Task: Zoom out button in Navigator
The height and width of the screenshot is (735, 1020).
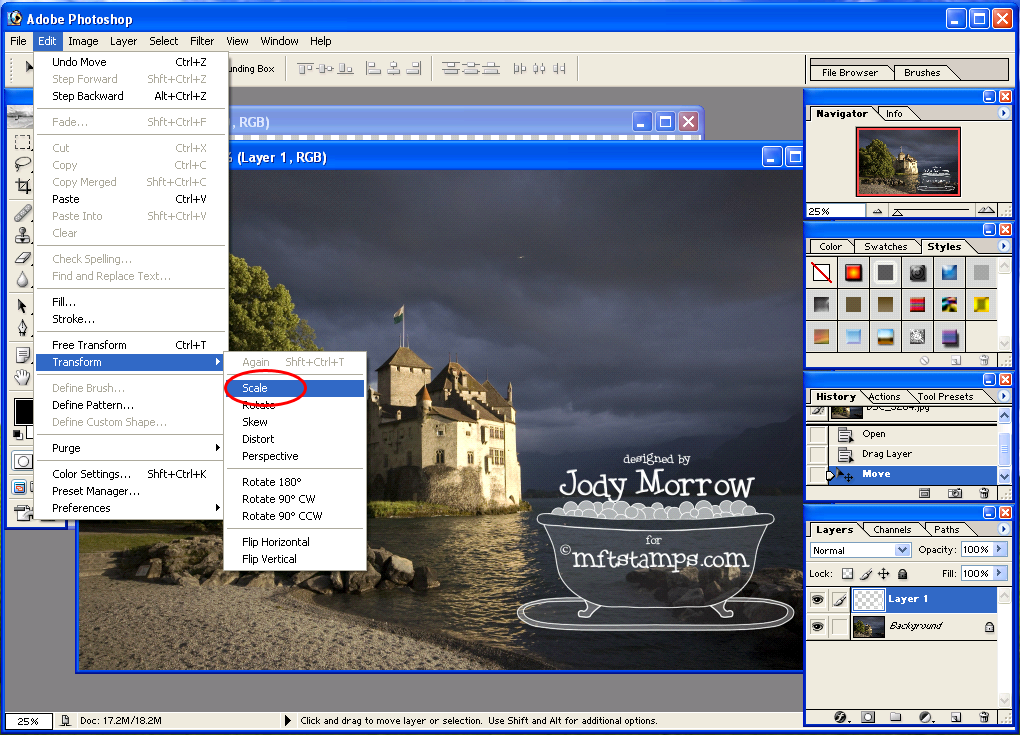Action: 878,211
